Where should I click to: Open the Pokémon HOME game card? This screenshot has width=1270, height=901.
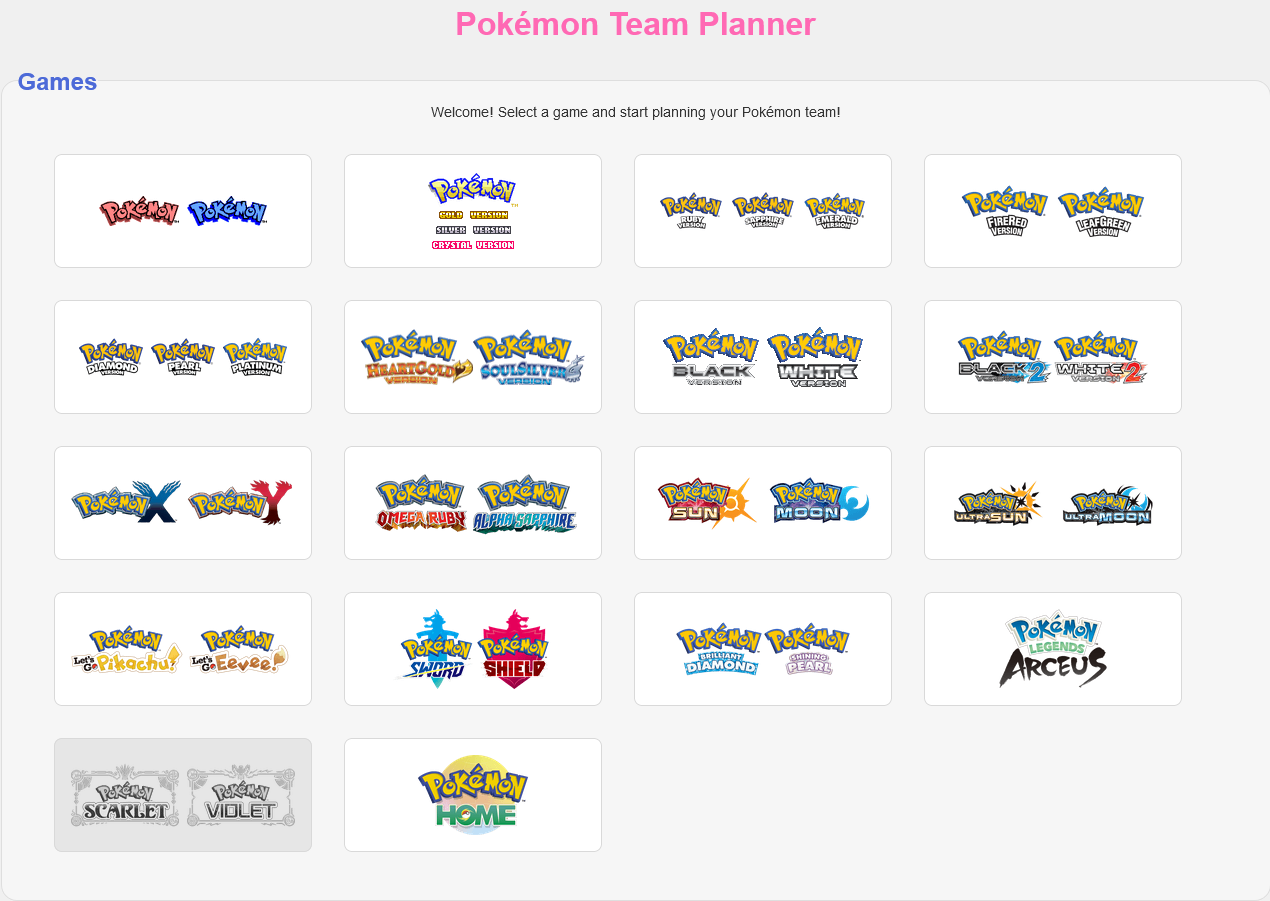tap(473, 795)
